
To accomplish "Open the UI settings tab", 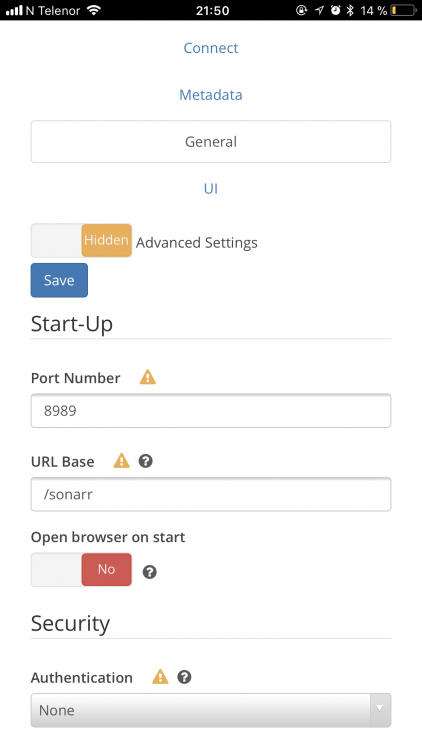I will 211,188.
